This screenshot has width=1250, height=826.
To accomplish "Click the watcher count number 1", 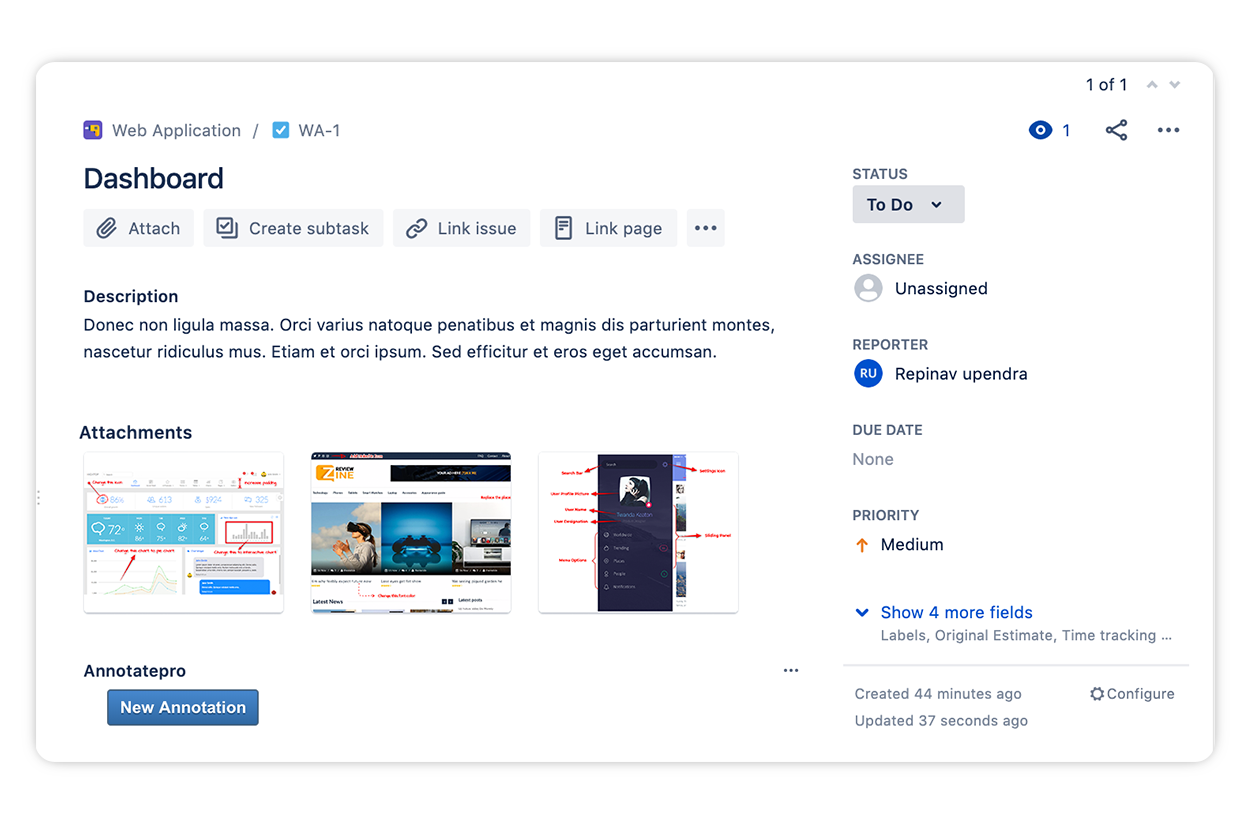I will (x=1066, y=130).
